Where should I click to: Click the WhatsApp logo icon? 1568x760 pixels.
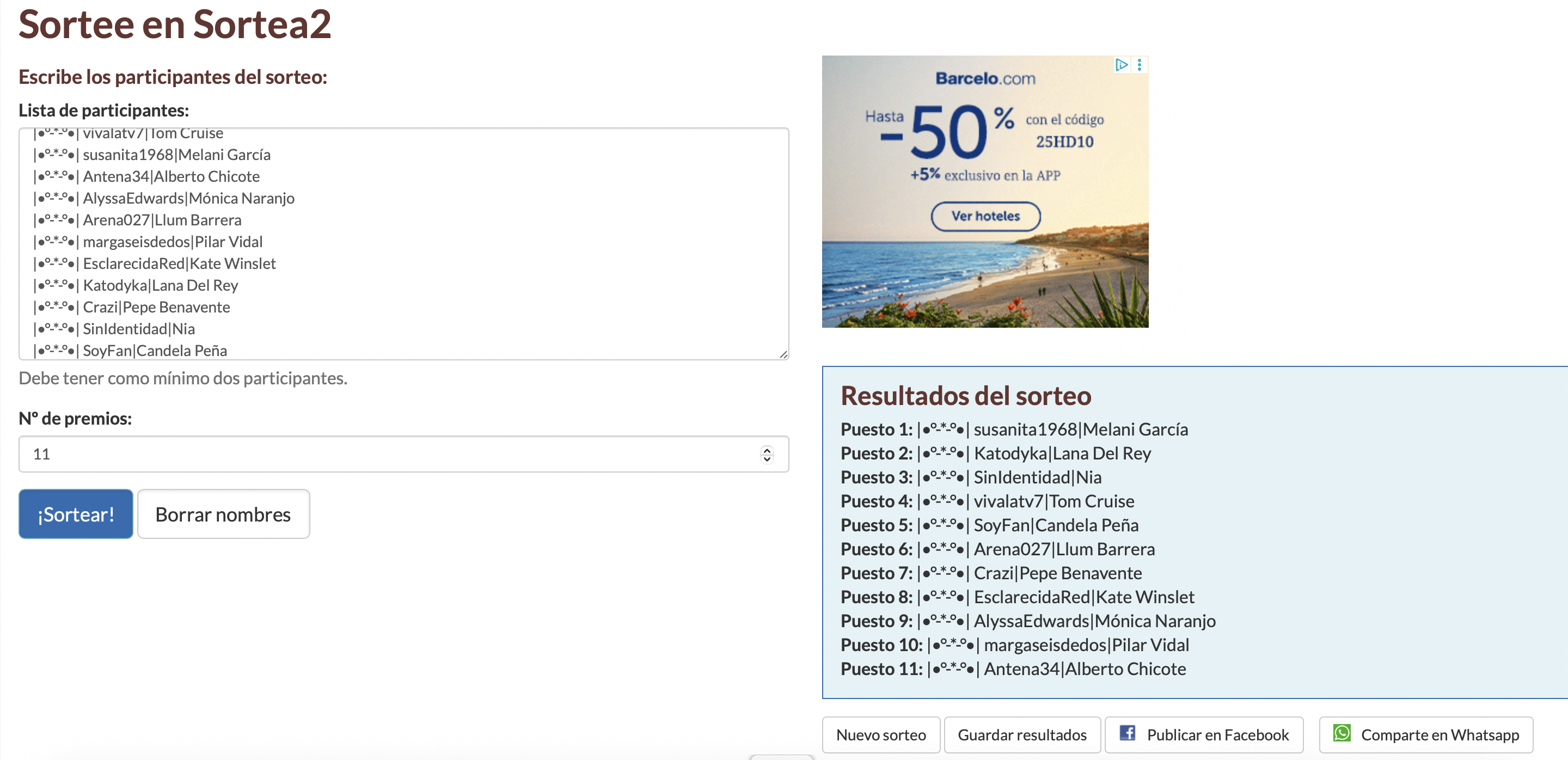(x=1342, y=733)
